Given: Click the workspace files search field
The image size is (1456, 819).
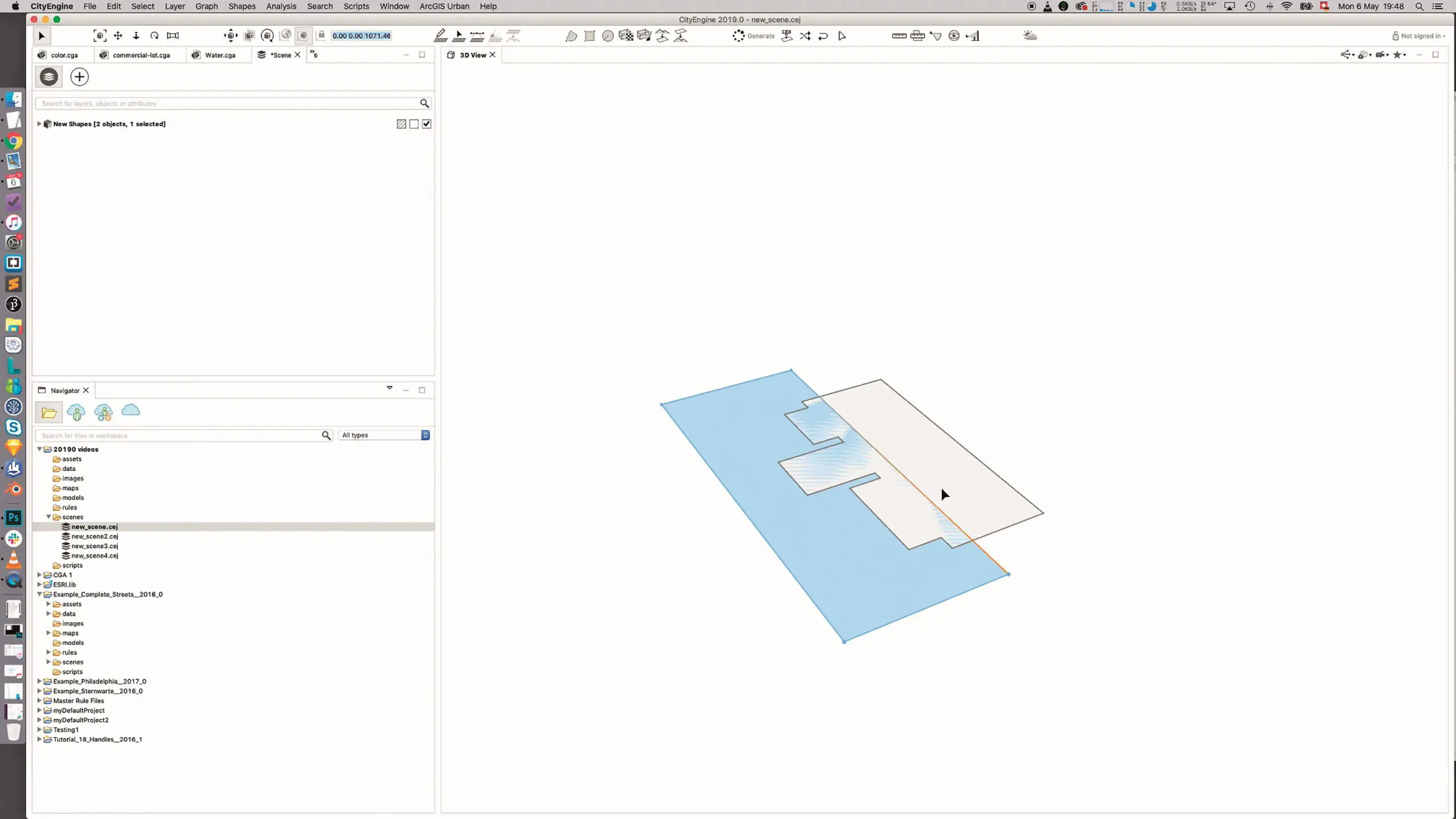Looking at the screenshot, I should [179, 436].
